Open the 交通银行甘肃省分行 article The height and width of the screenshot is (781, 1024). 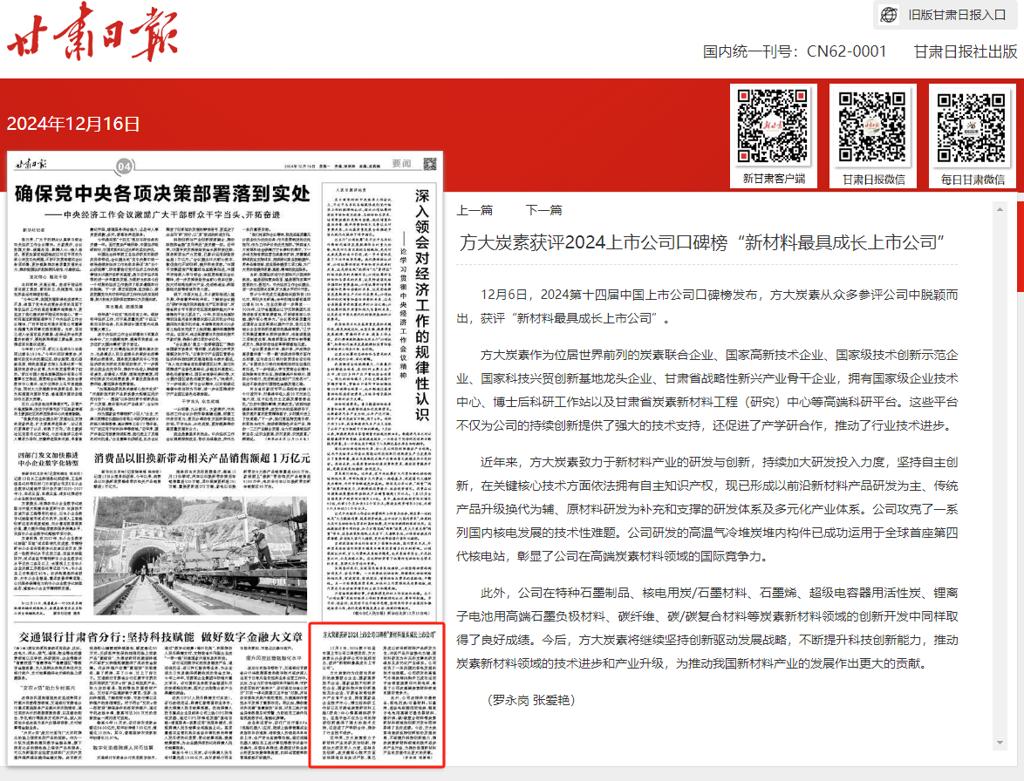click(x=161, y=636)
